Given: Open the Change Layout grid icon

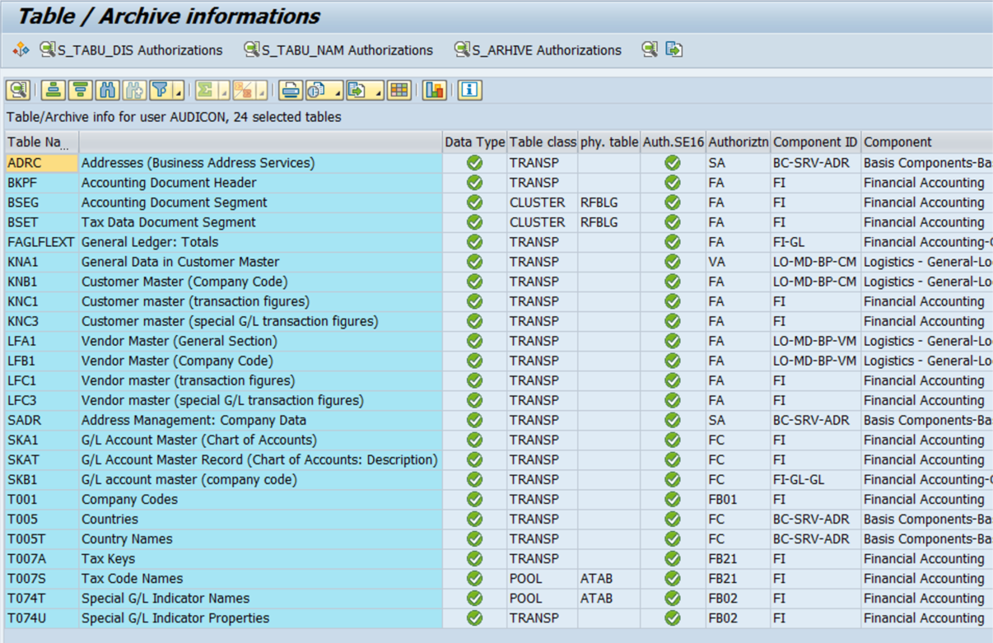Looking at the screenshot, I should click(x=399, y=90).
